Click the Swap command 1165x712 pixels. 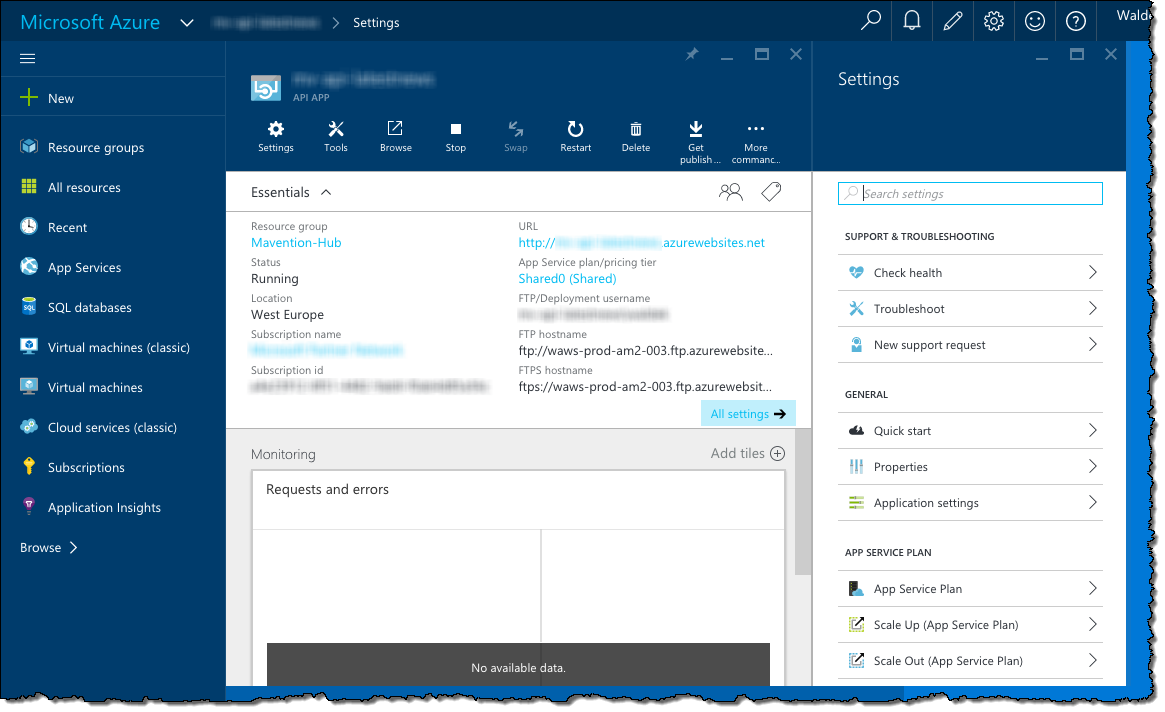click(x=516, y=137)
